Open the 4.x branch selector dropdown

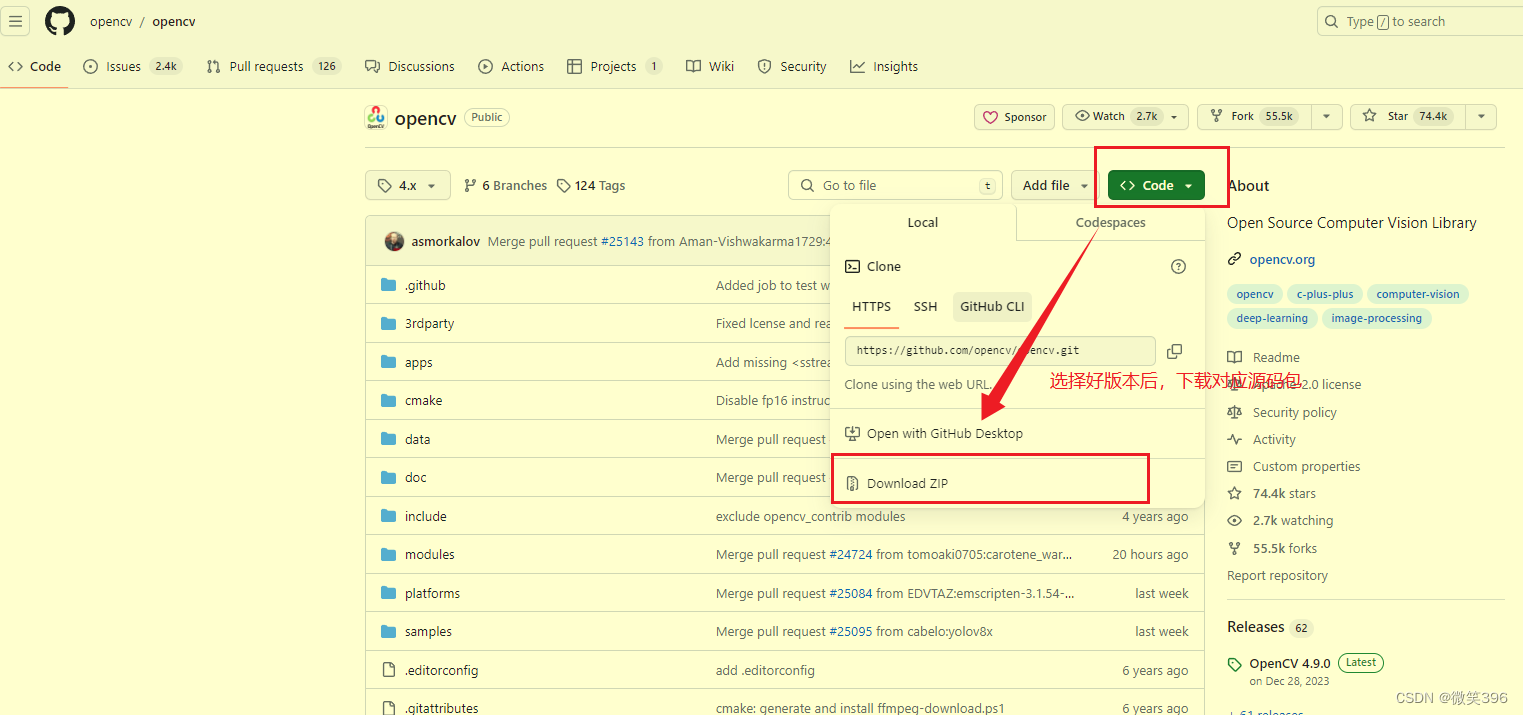[408, 186]
